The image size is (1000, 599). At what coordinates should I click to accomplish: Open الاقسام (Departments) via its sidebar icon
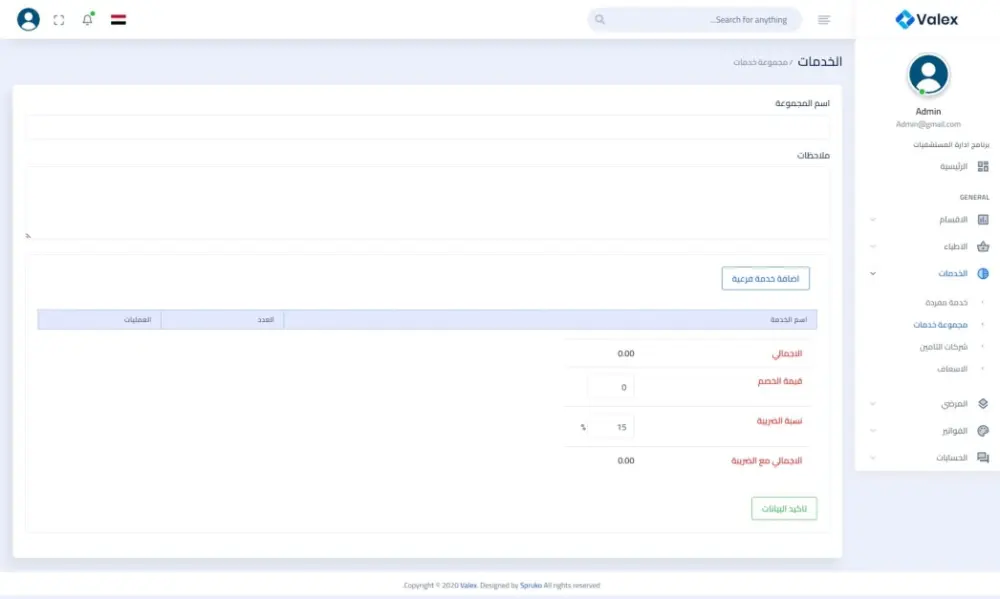point(984,219)
